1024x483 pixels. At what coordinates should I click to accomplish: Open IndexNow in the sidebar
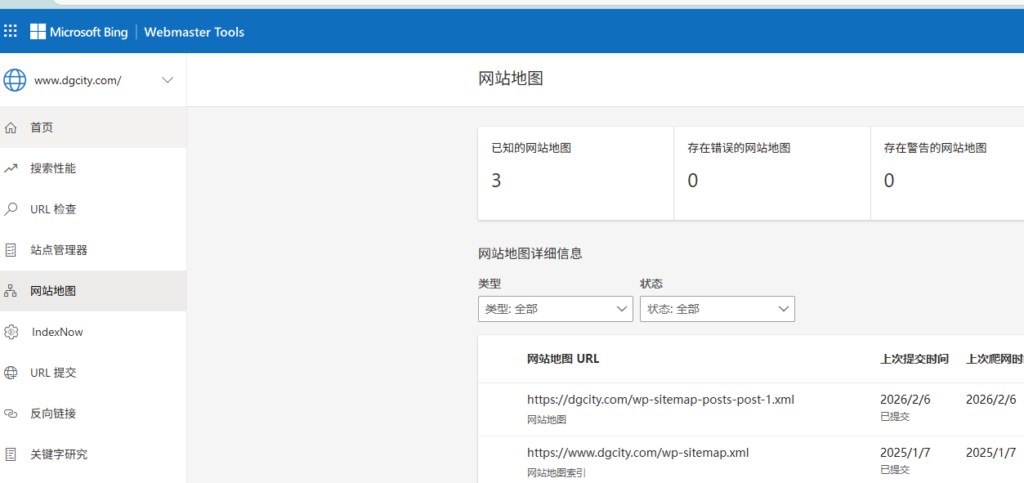[93, 332]
